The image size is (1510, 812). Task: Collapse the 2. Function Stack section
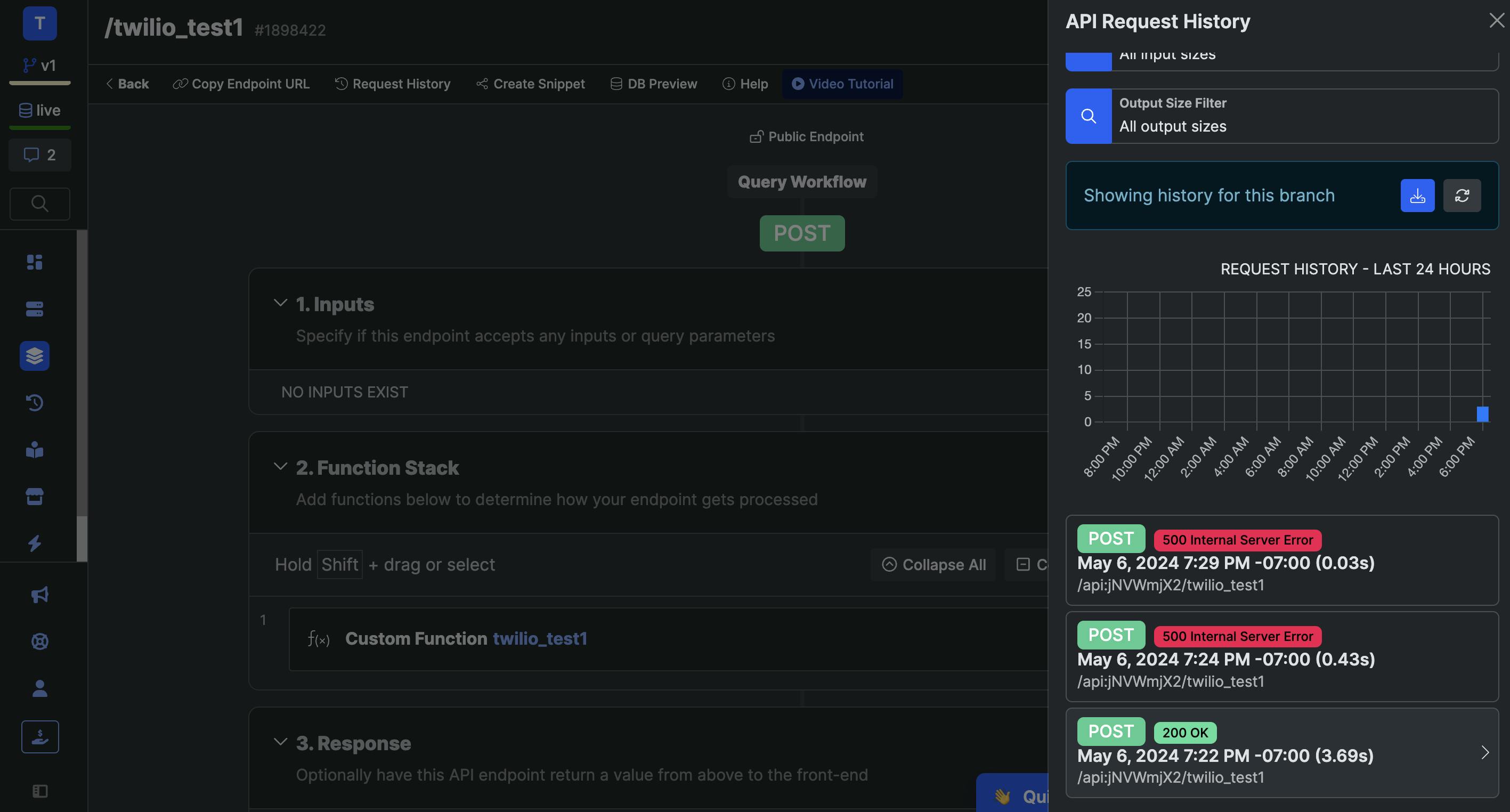click(280, 467)
